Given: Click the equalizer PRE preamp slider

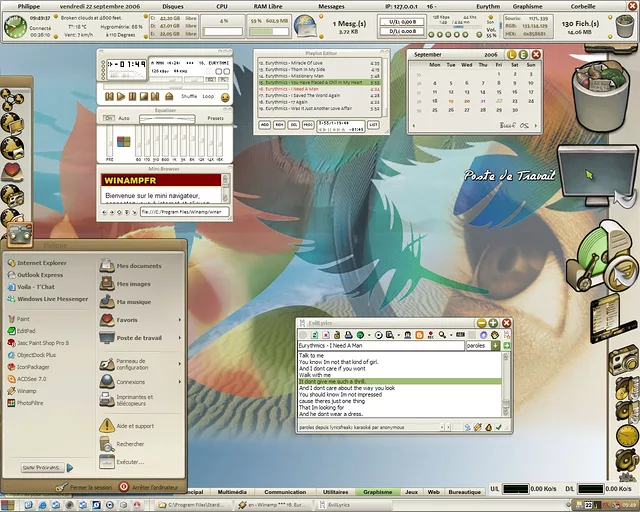Looking at the screenshot, I should click(110, 142).
